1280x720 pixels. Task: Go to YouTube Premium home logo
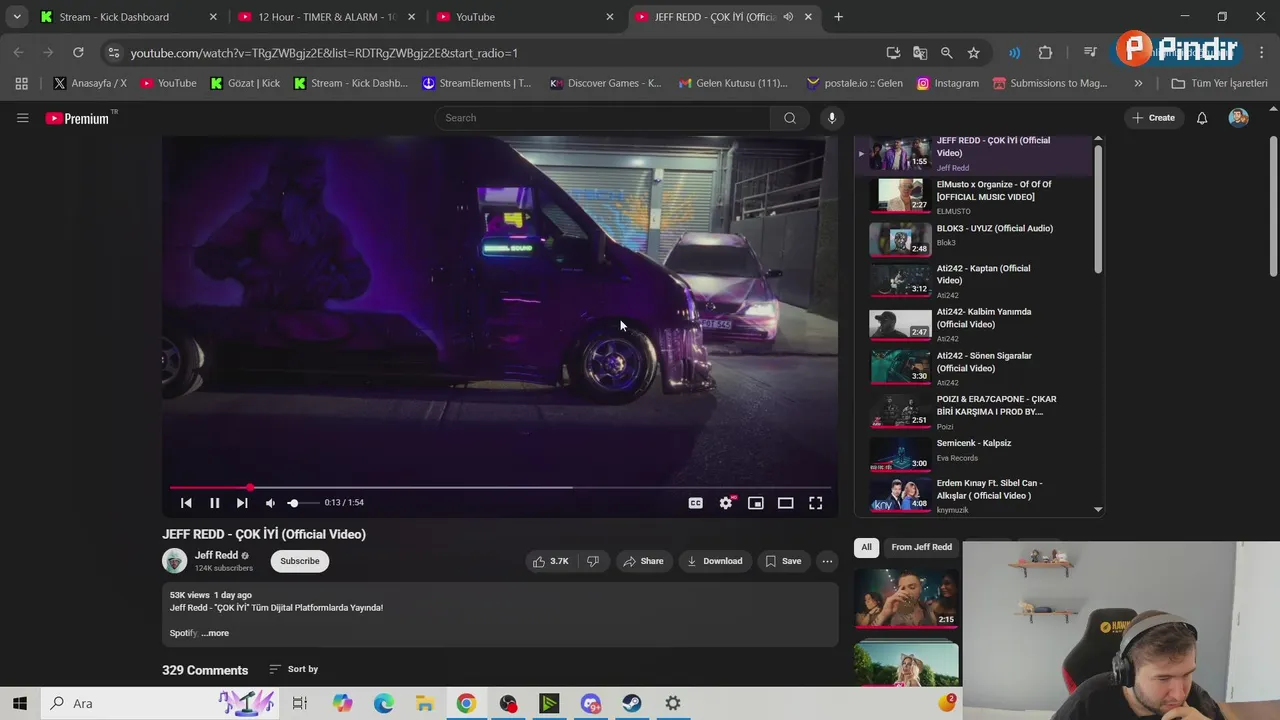(x=77, y=118)
